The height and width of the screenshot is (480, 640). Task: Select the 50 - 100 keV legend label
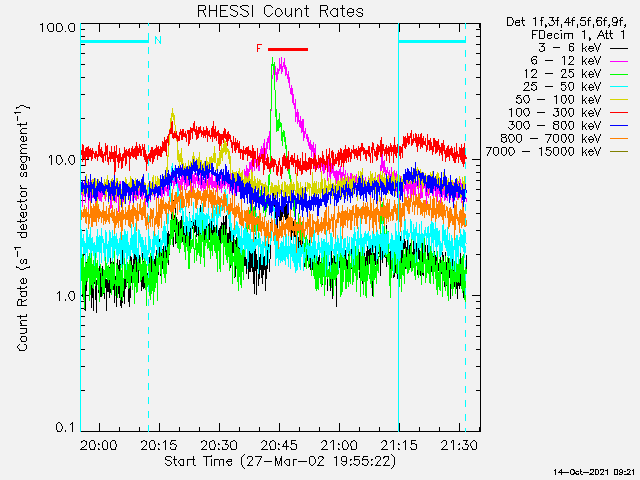[558, 100]
